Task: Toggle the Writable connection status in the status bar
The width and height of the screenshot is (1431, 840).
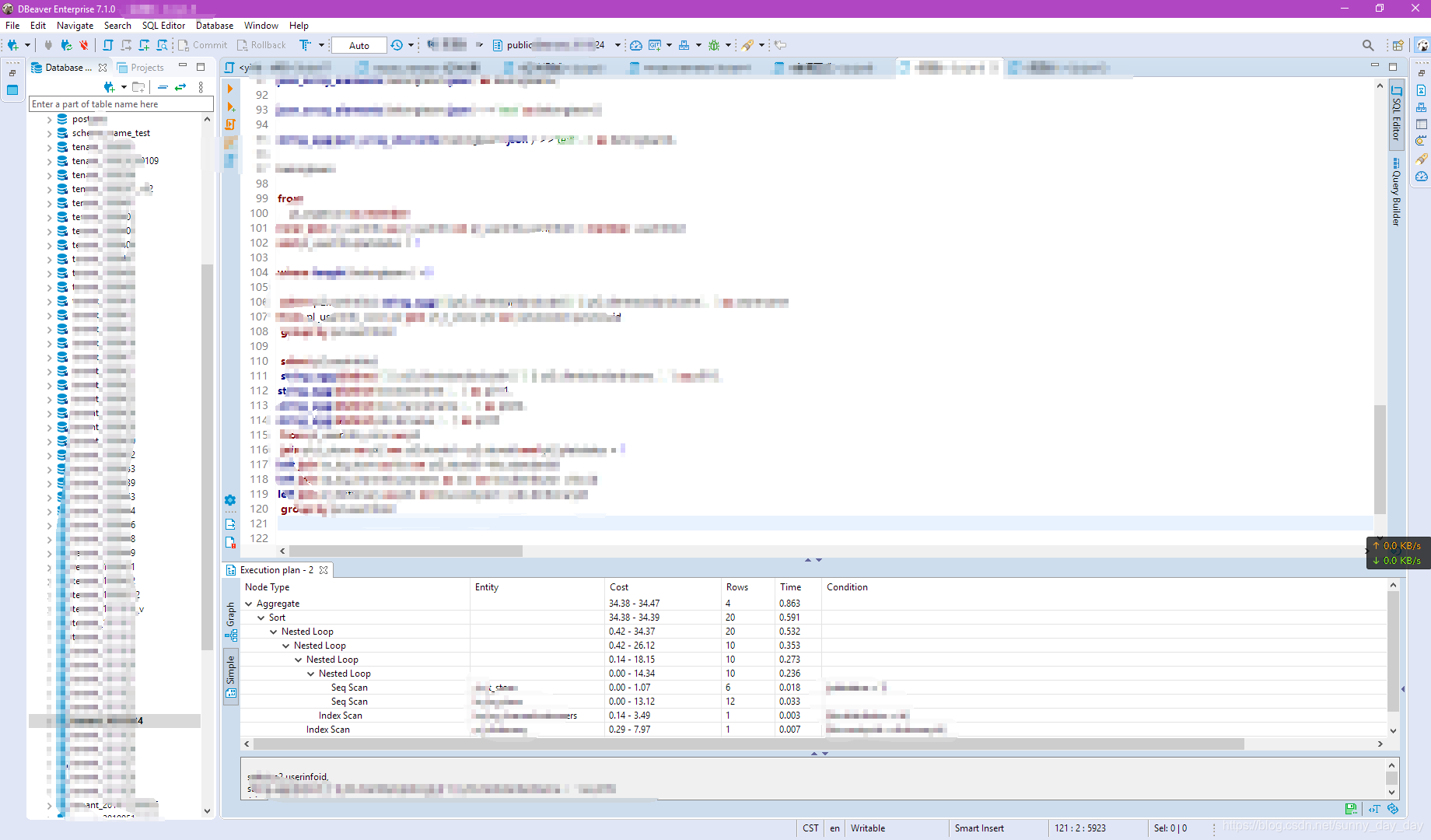Action: point(867,828)
